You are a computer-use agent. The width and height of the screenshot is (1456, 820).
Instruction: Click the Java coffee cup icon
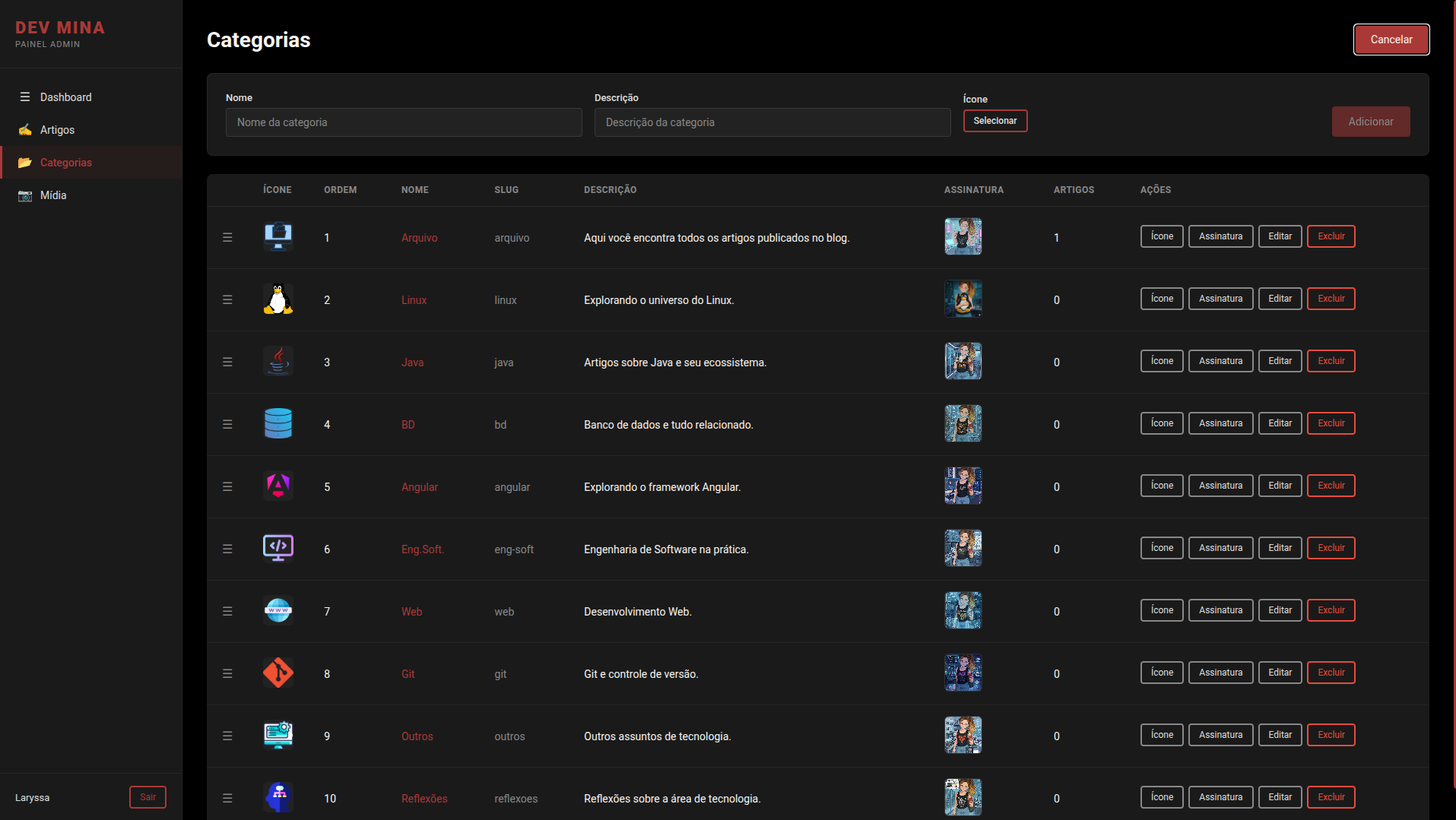tap(278, 362)
